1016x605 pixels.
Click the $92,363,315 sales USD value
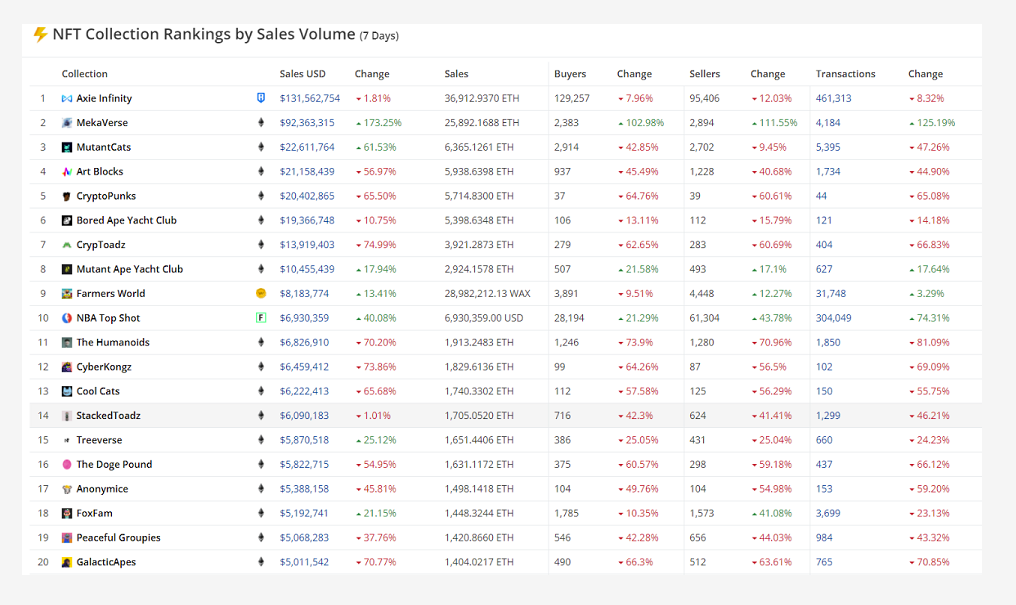[307, 122]
